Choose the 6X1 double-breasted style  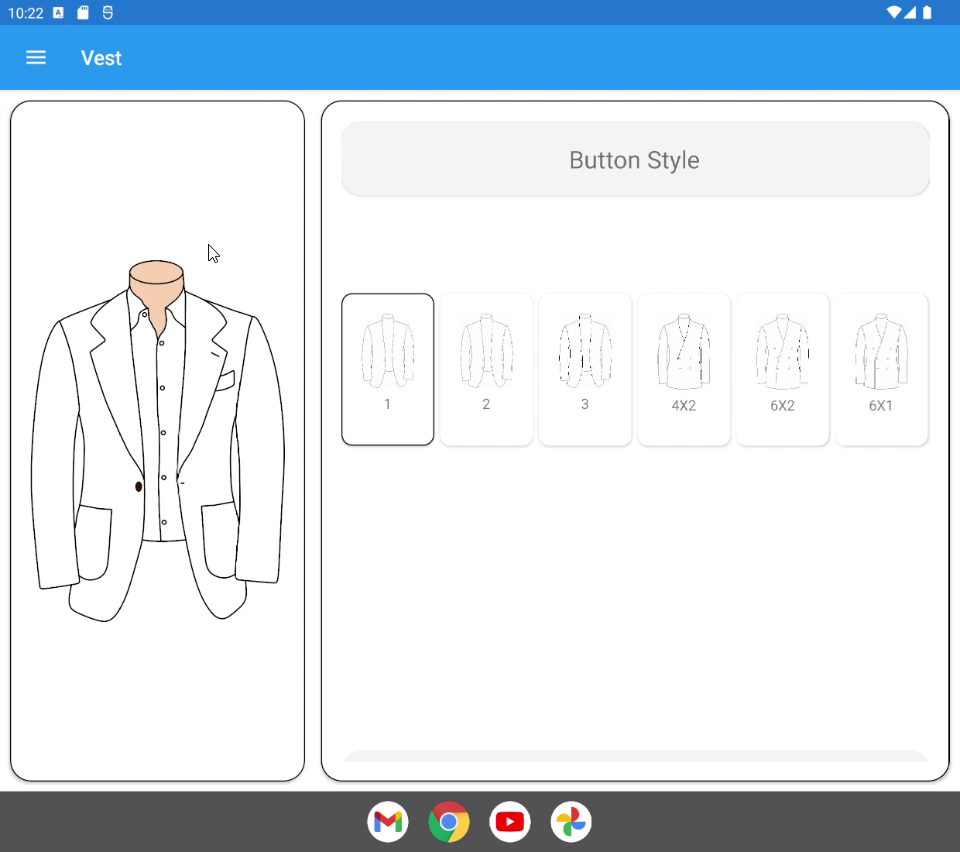pos(881,368)
